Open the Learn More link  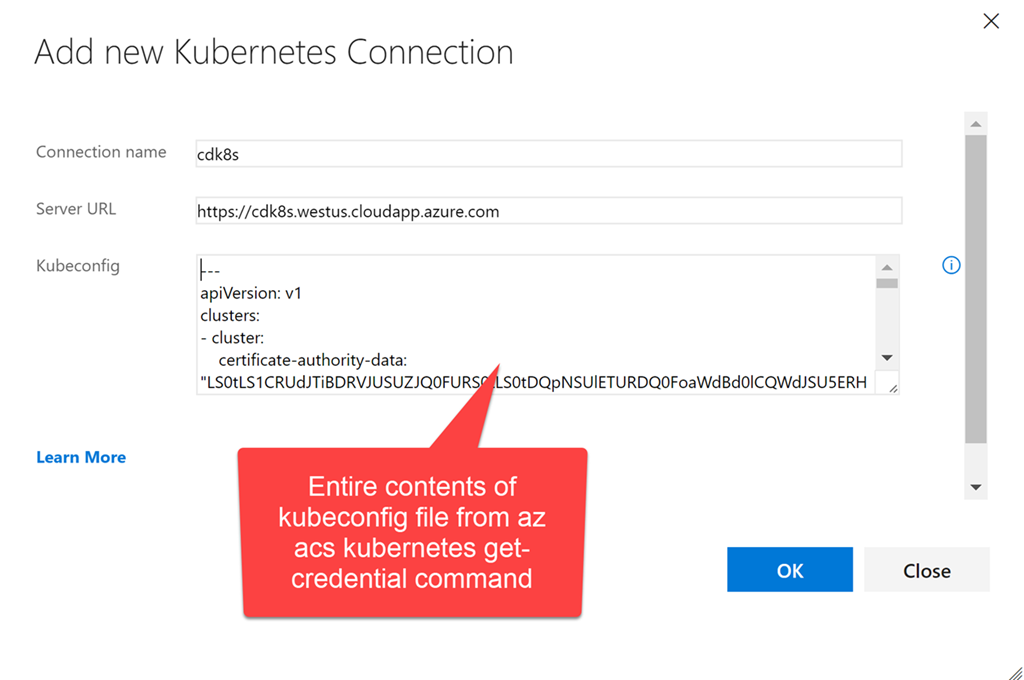point(81,457)
